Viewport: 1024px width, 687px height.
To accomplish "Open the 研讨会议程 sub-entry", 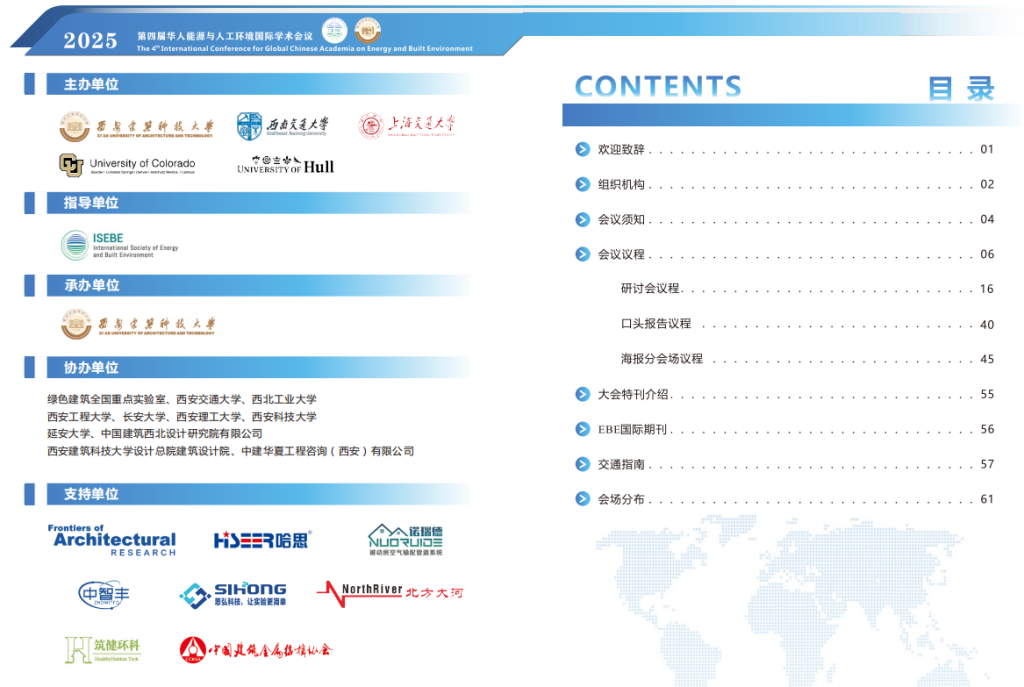I will [x=650, y=289].
